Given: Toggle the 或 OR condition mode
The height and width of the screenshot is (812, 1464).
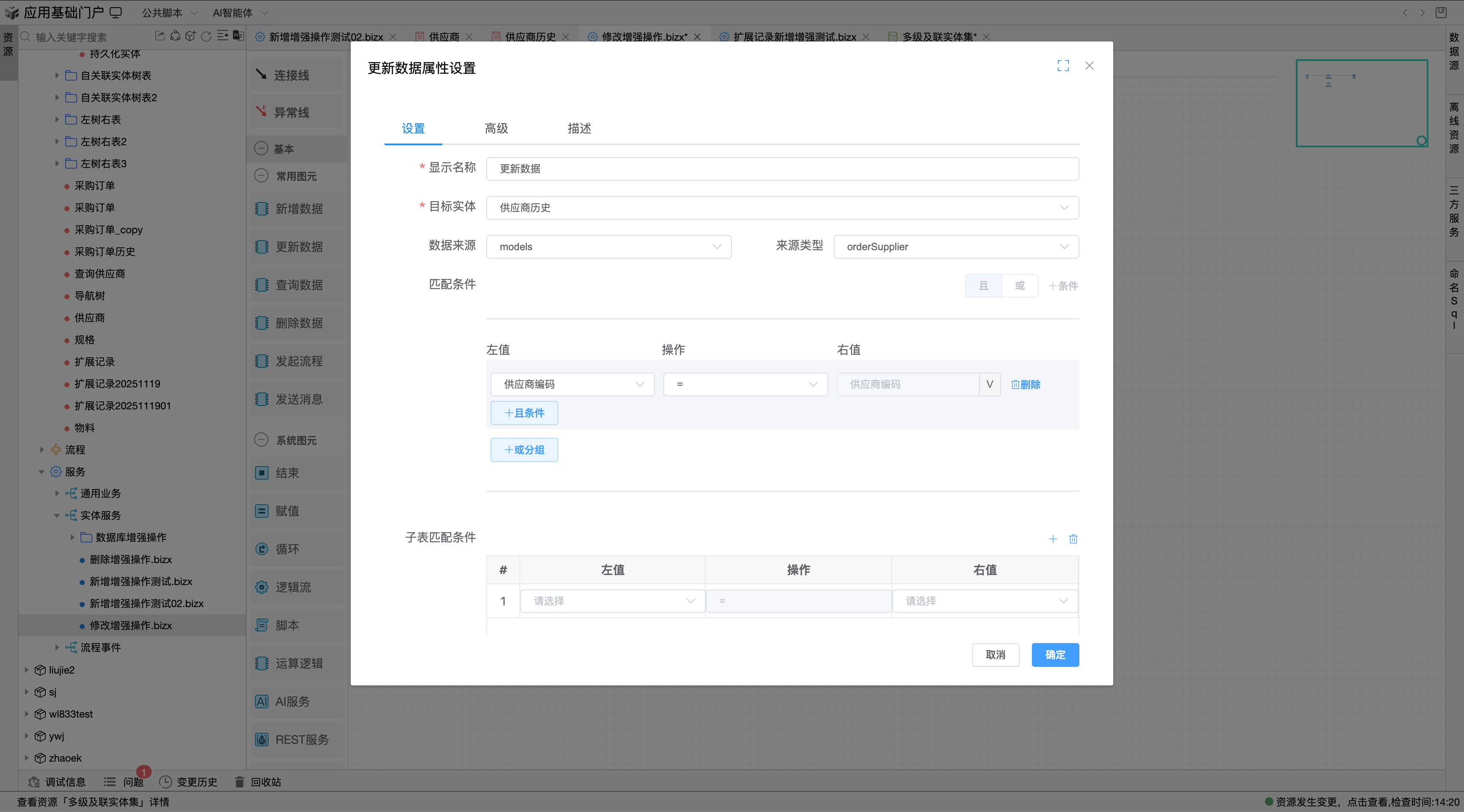Looking at the screenshot, I should point(1020,286).
